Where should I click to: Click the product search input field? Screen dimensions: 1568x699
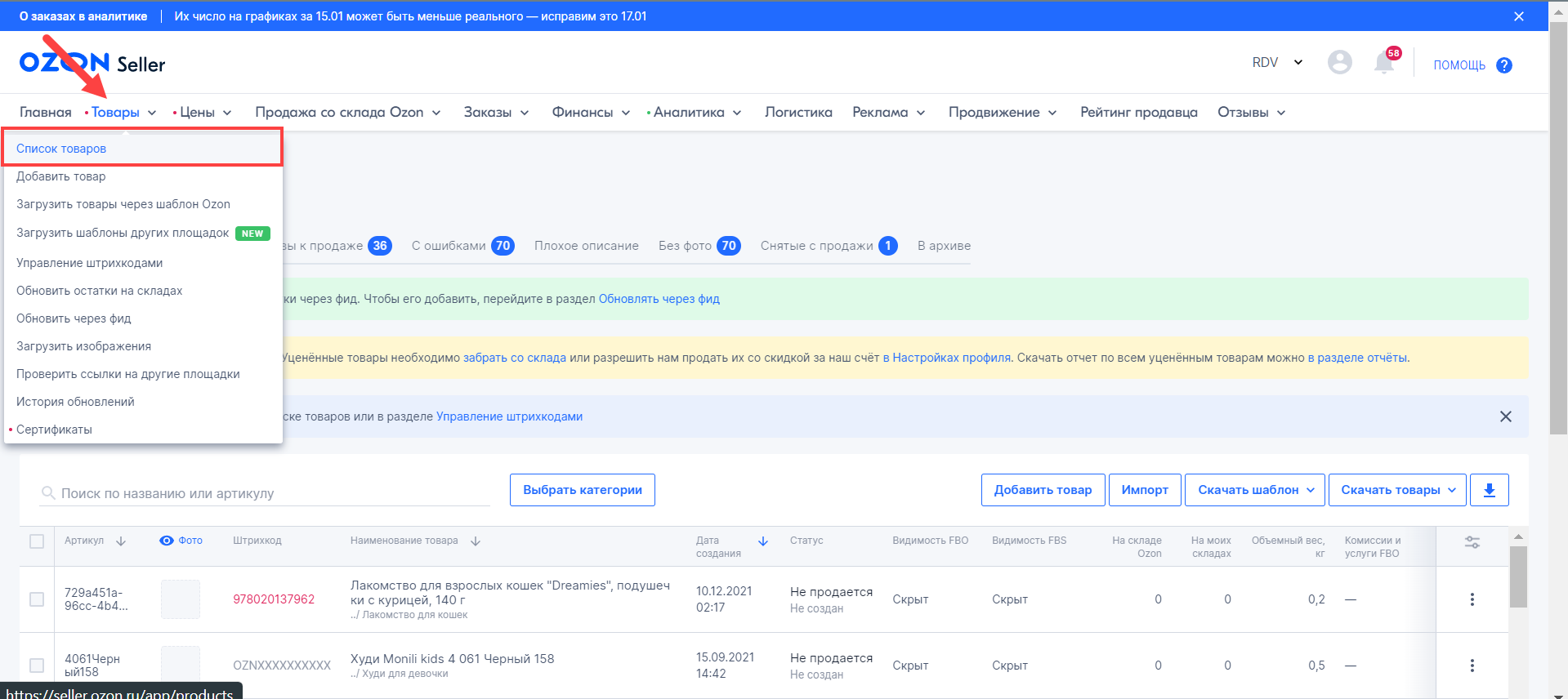click(x=270, y=493)
